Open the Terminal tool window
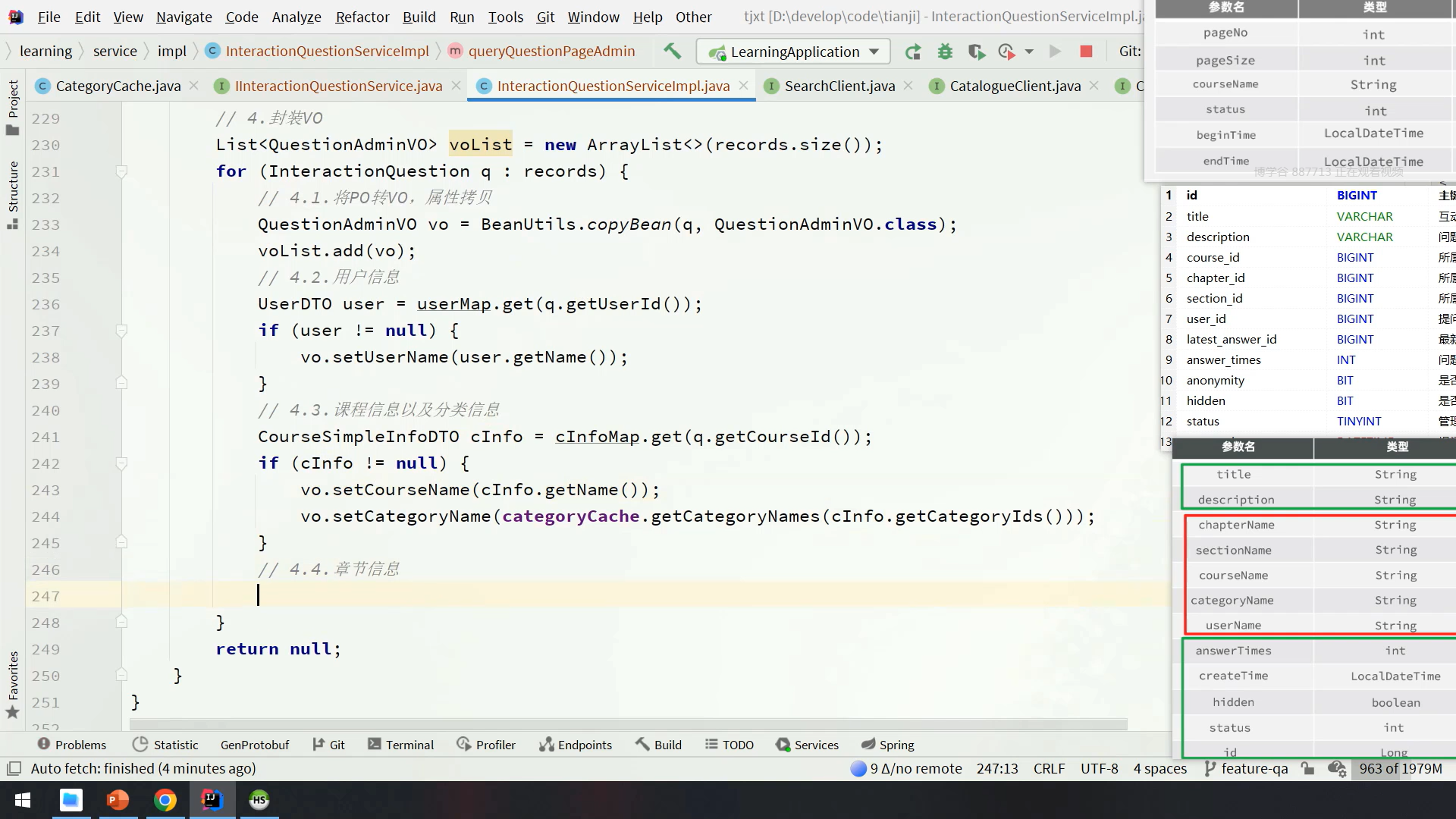Viewport: 1456px width, 819px height. pyautogui.click(x=400, y=745)
